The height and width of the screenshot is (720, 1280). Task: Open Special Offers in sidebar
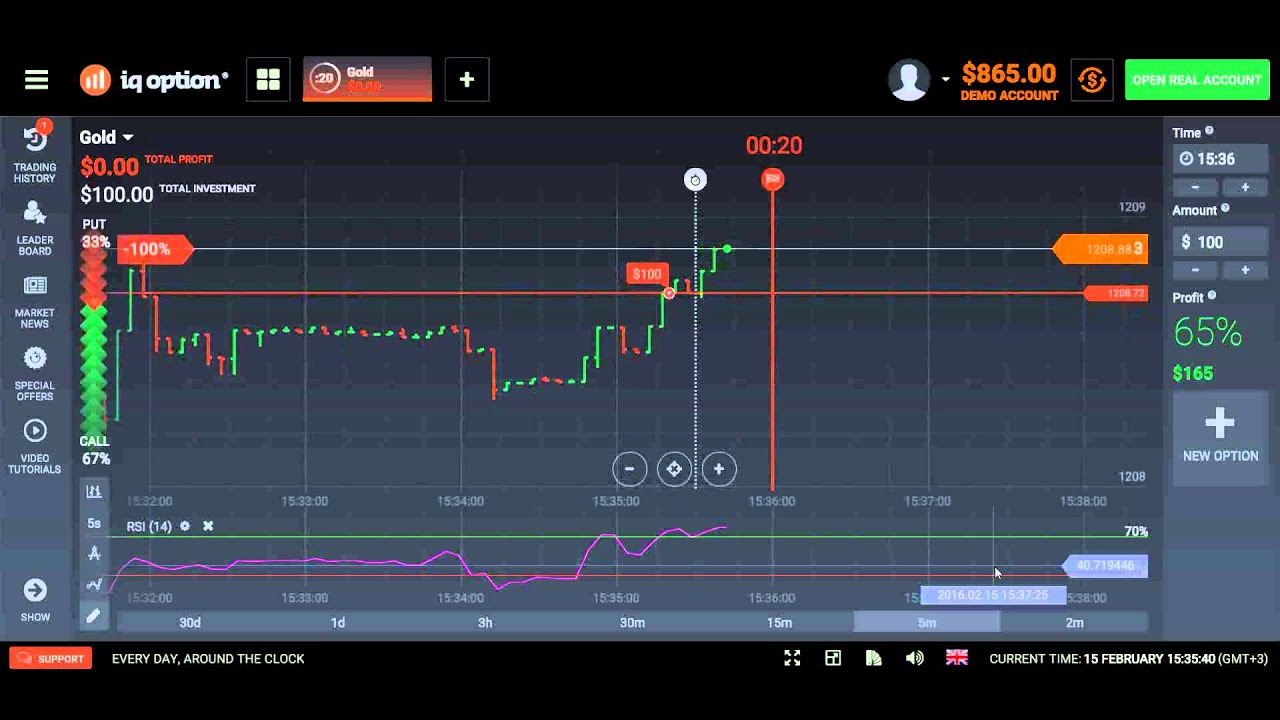(x=34, y=374)
